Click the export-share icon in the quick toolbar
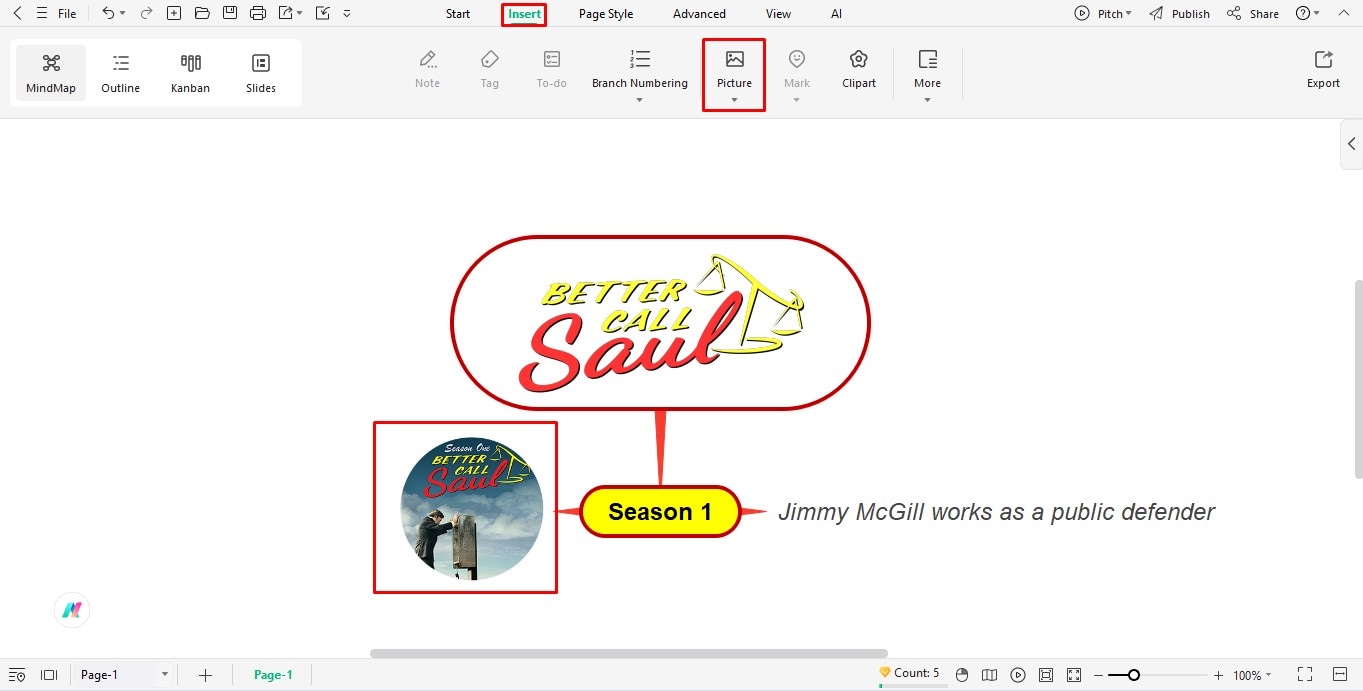Image resolution: width=1363 pixels, height=691 pixels. coord(286,13)
